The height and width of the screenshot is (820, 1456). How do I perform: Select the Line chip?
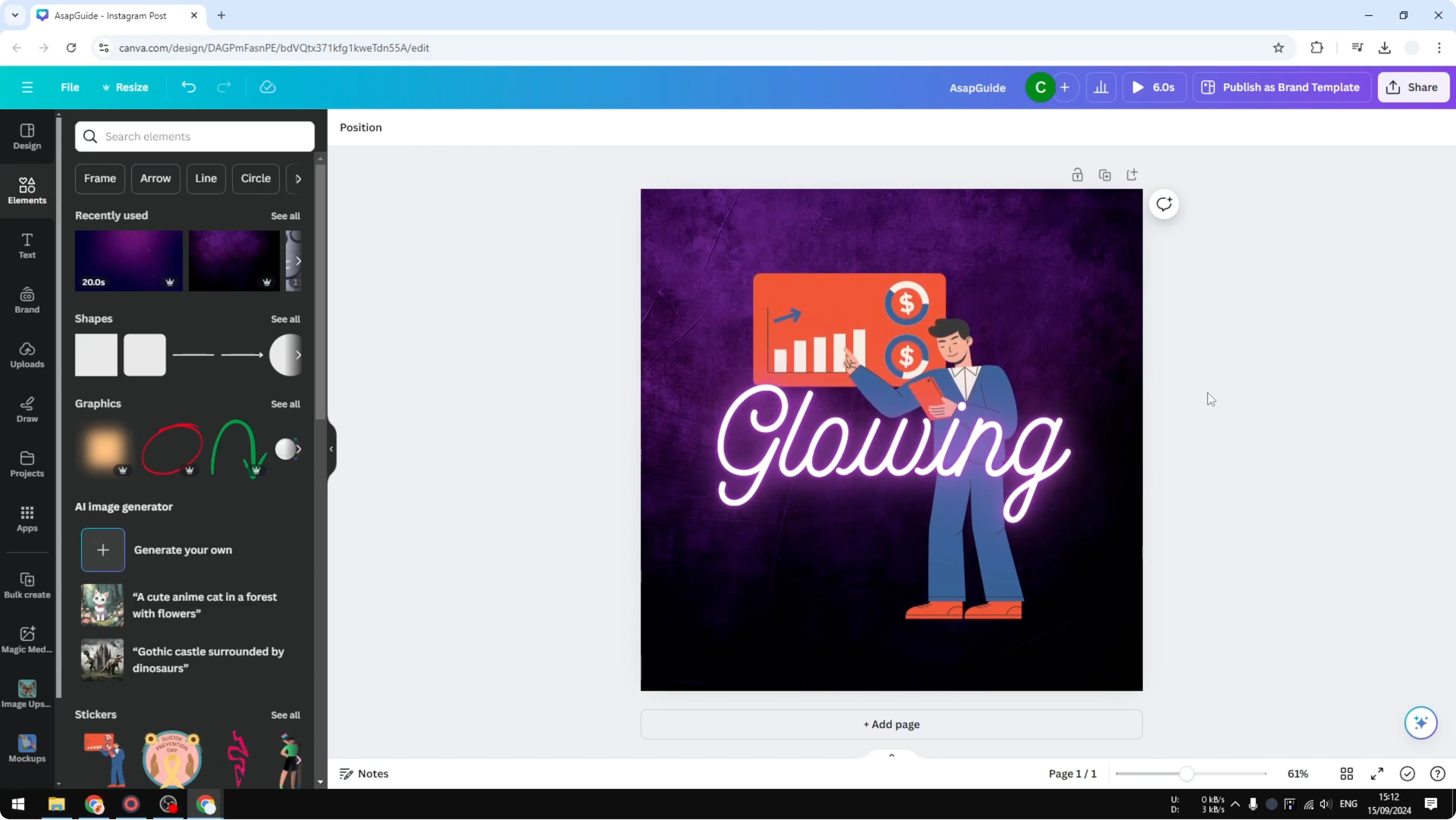click(206, 179)
